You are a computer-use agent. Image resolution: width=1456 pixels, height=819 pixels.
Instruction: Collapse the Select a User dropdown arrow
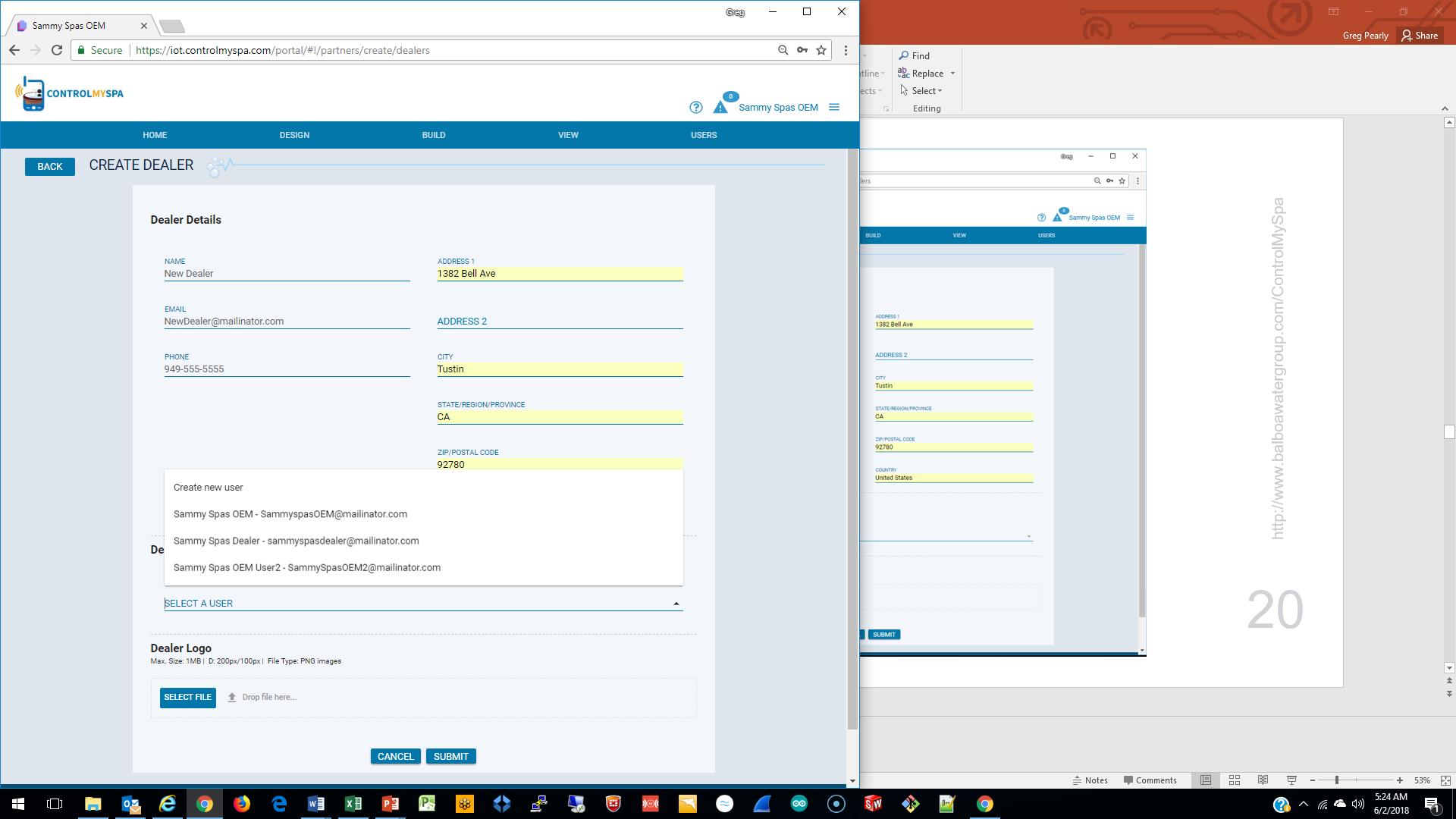(676, 604)
